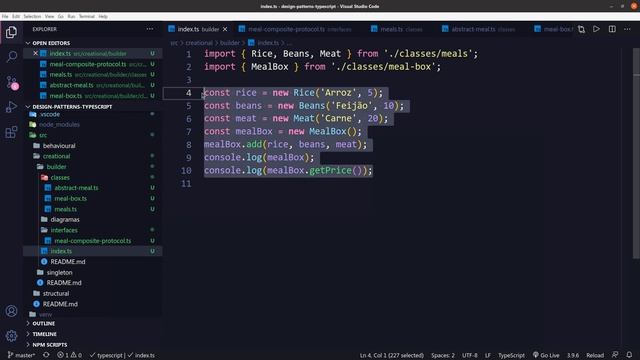Screen dimensions: 640x360
Task: Change encoding via UTF-8 status item
Action: (469, 355)
